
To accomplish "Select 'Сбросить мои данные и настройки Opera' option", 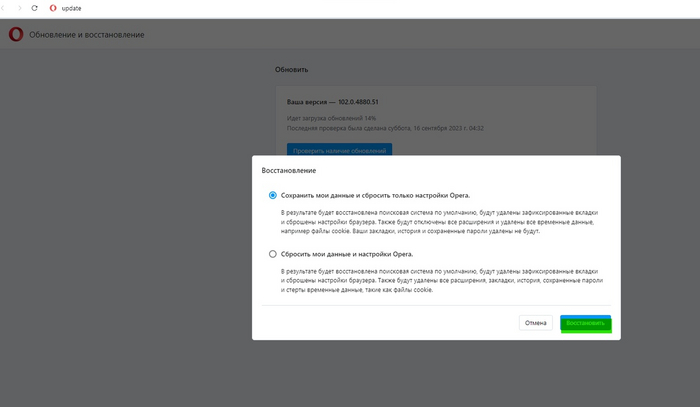I will click(273, 254).
